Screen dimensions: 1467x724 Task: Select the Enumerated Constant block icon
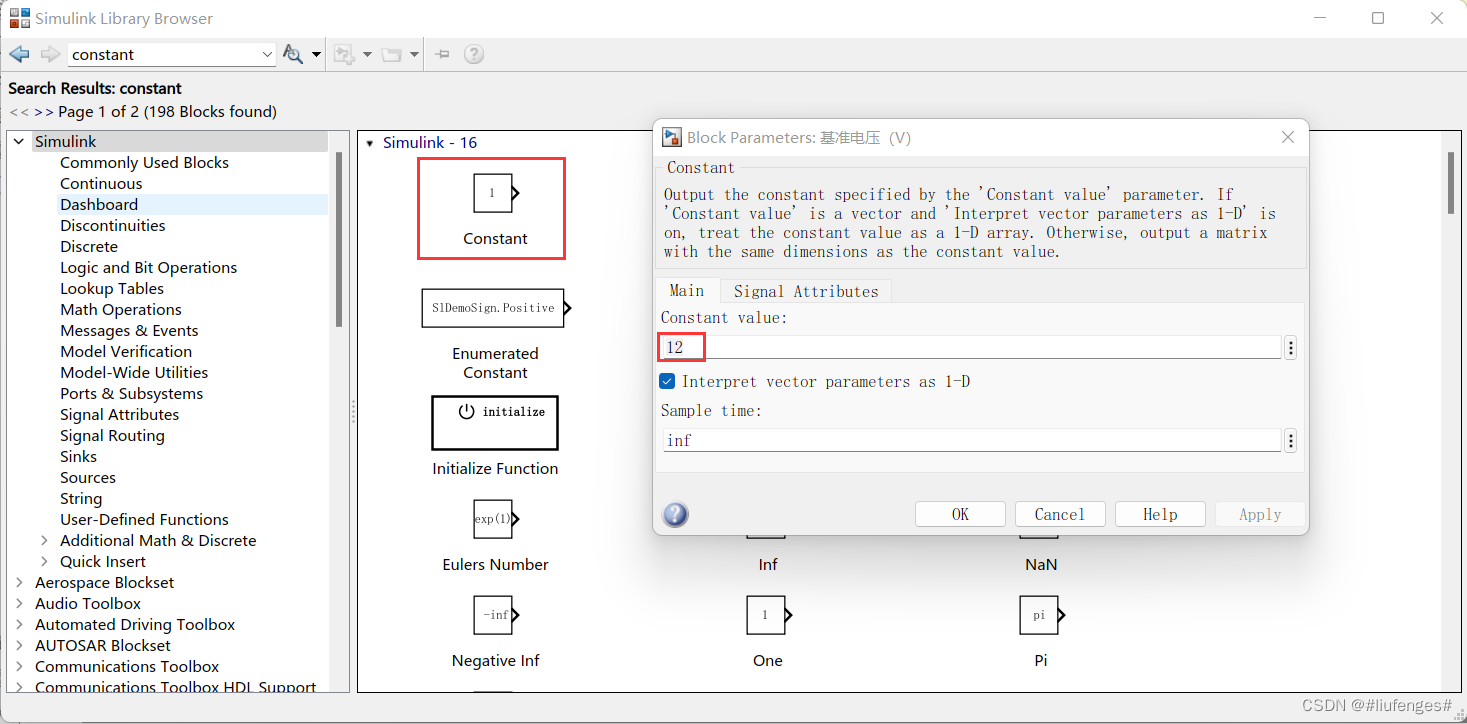(496, 308)
